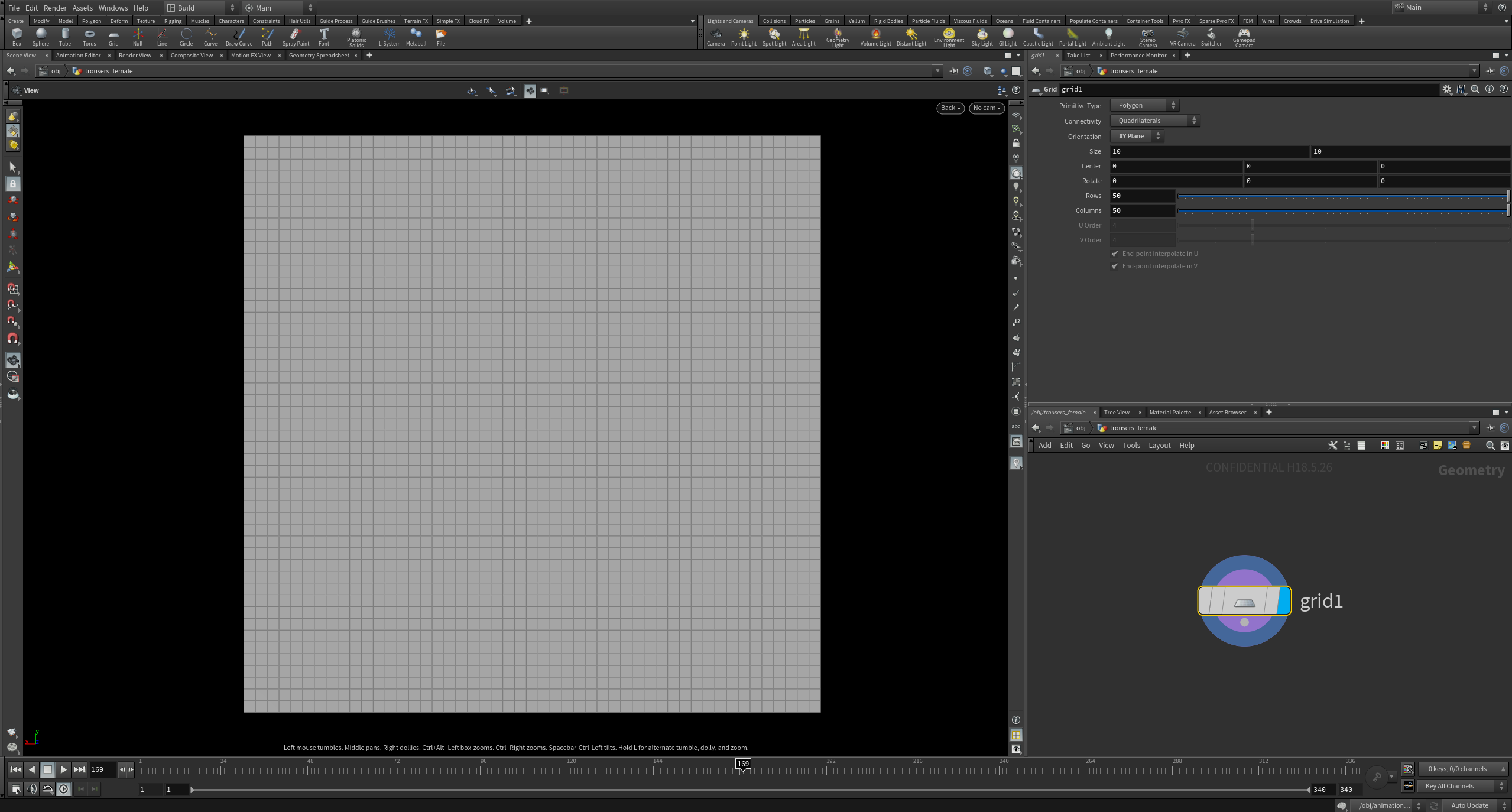Select the Metaball tool
The width and height of the screenshot is (1512, 812).
tap(416, 37)
